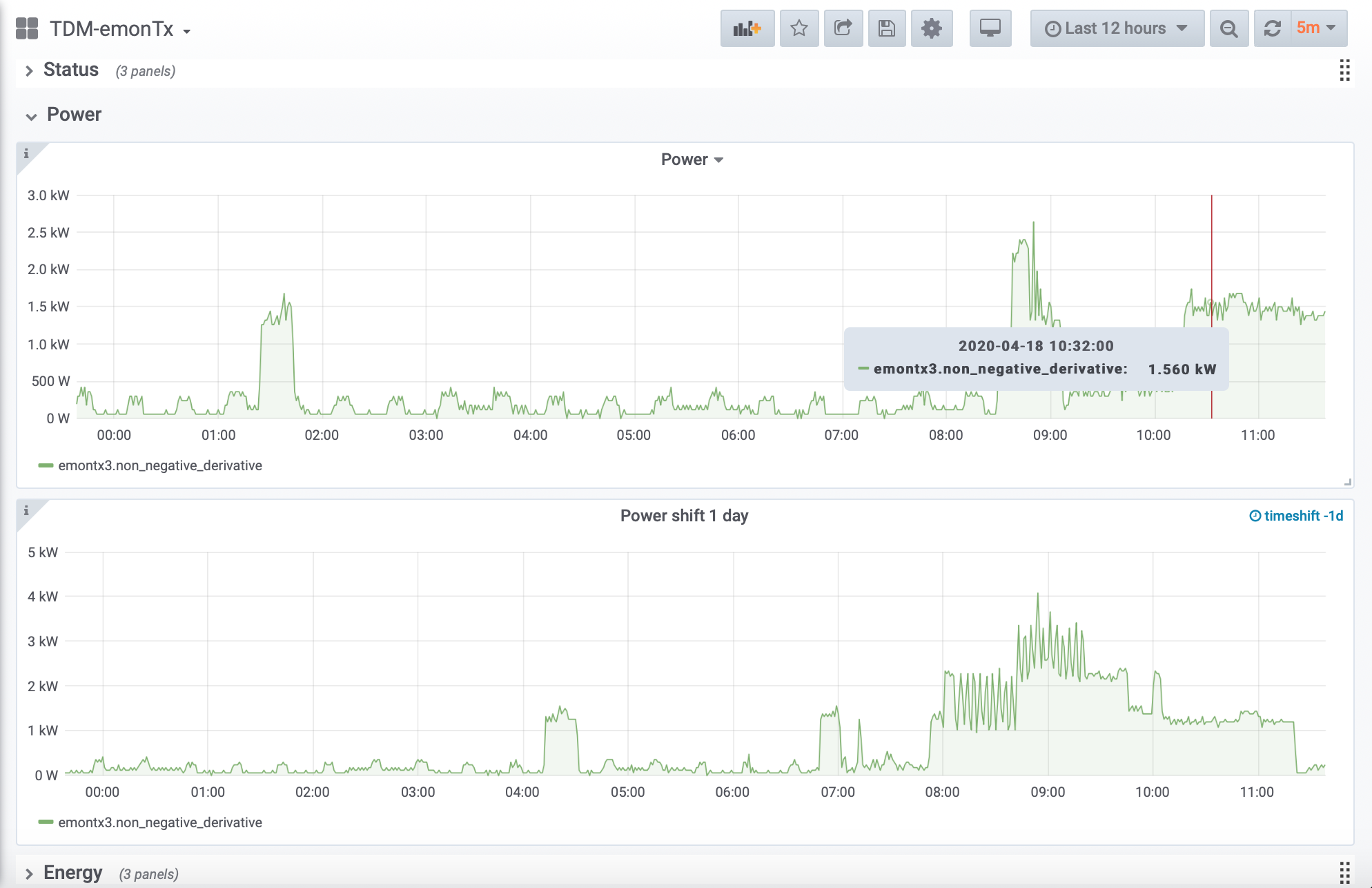The height and width of the screenshot is (888, 1372).
Task: Expand the Status row
Action: click(x=70, y=70)
